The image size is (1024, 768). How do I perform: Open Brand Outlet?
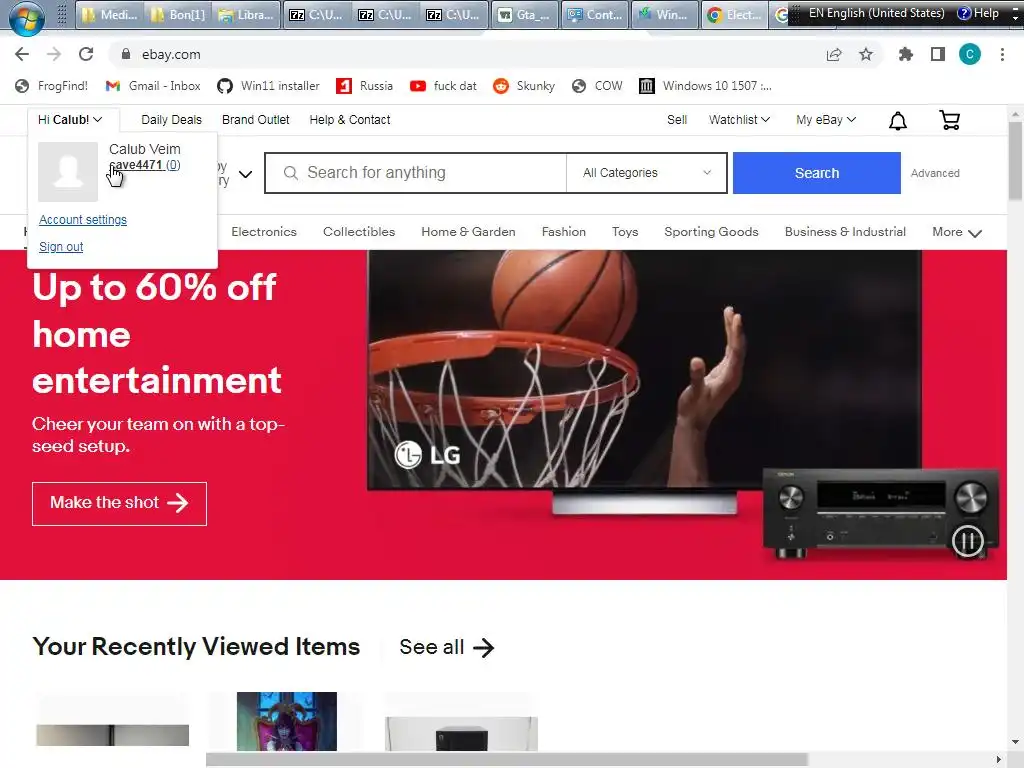tap(255, 120)
